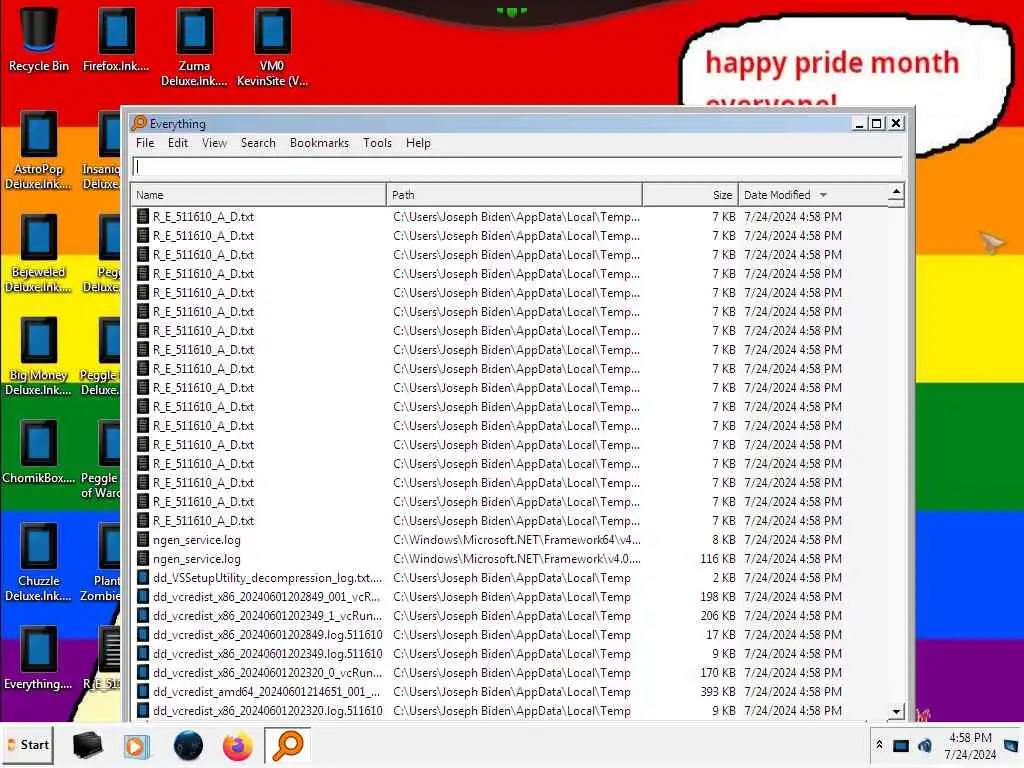Image resolution: width=1024 pixels, height=768 pixels.
Task: Click the Firefox icon in the taskbar
Action: click(x=238, y=745)
